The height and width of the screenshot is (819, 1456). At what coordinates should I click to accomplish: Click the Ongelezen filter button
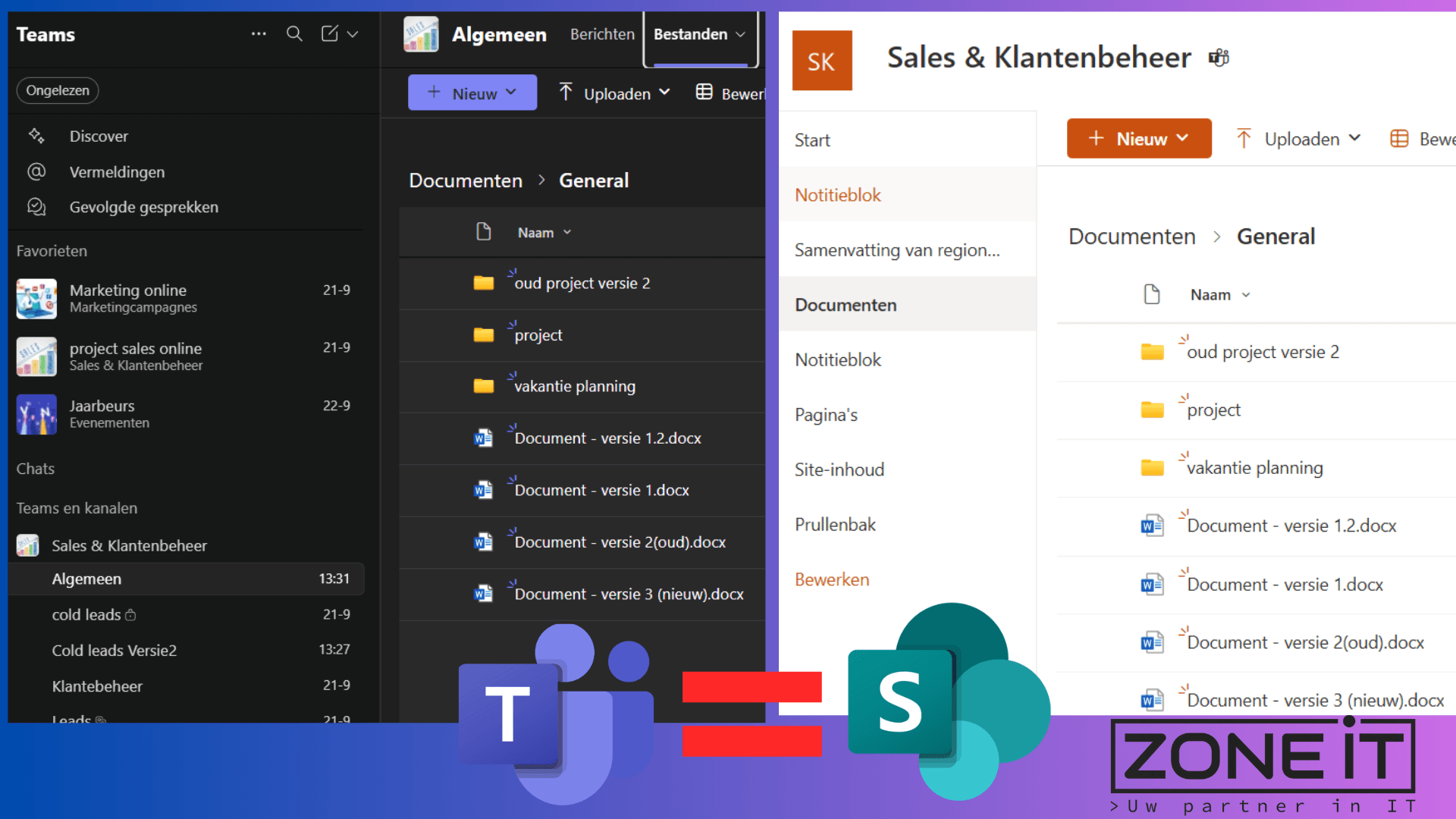pos(57,90)
